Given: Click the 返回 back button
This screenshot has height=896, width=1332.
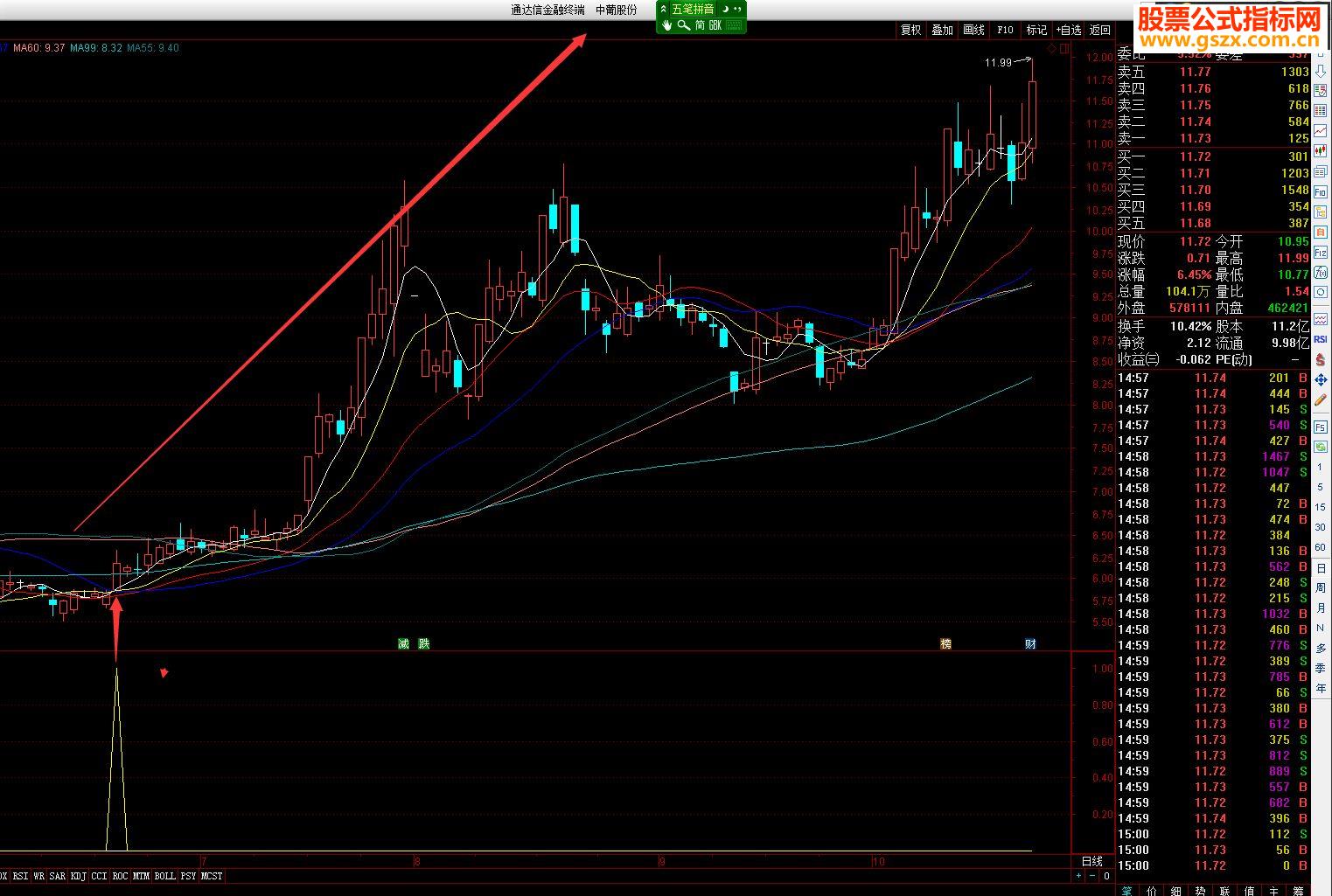Looking at the screenshot, I should coord(1099,30).
